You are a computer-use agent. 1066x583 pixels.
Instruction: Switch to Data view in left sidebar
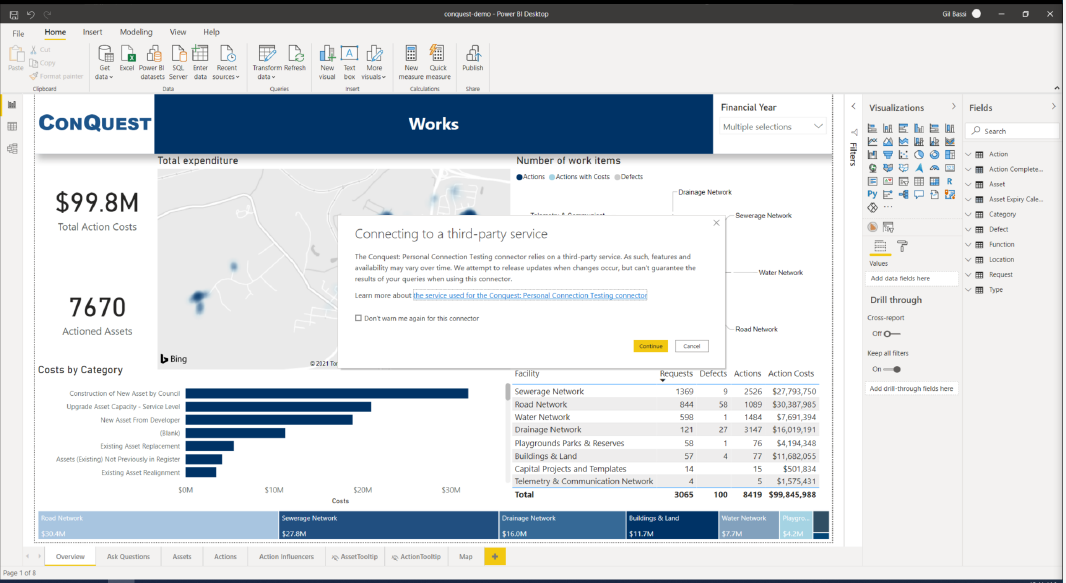point(12,126)
